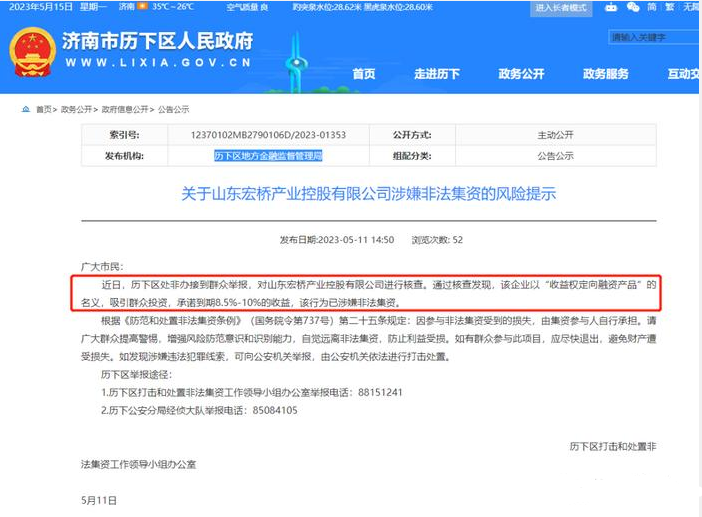
Task: Click 首页 in the breadcrumb trail
Action: (44, 110)
